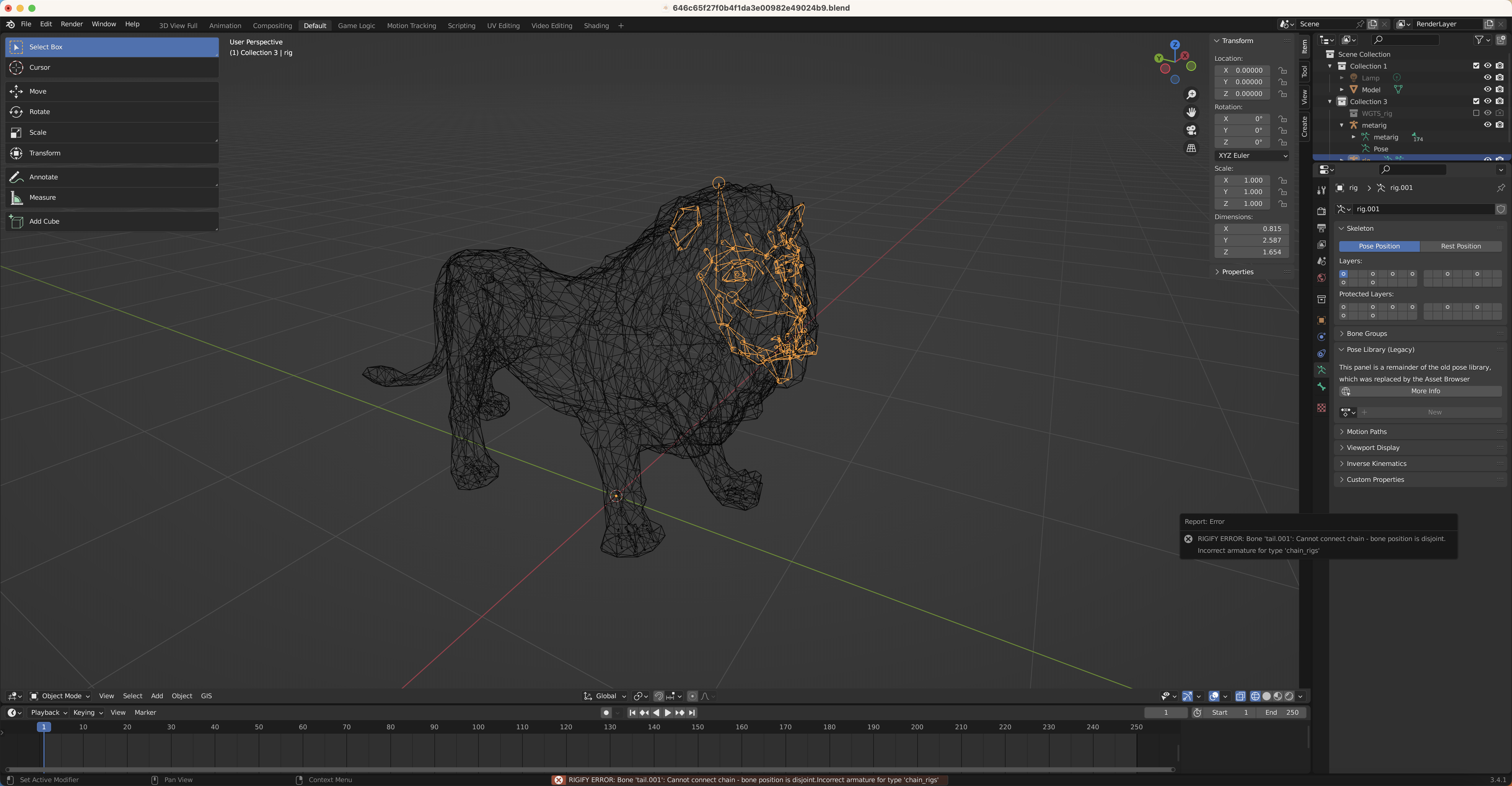The width and height of the screenshot is (1512, 786).
Task: Click the zoom magnifier viewport icon
Action: point(1191,95)
